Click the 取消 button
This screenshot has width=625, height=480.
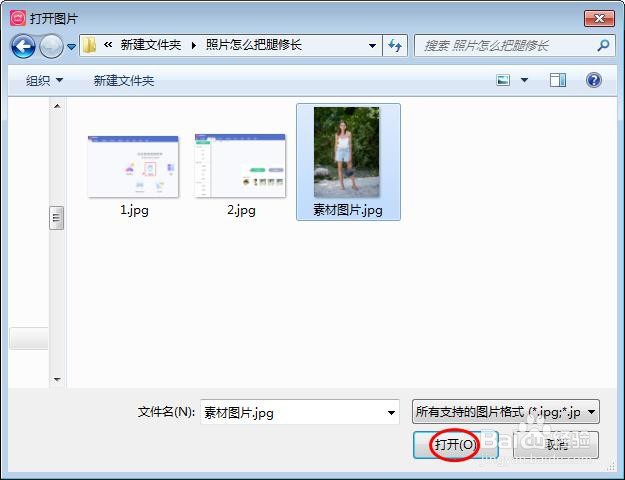tap(556, 445)
